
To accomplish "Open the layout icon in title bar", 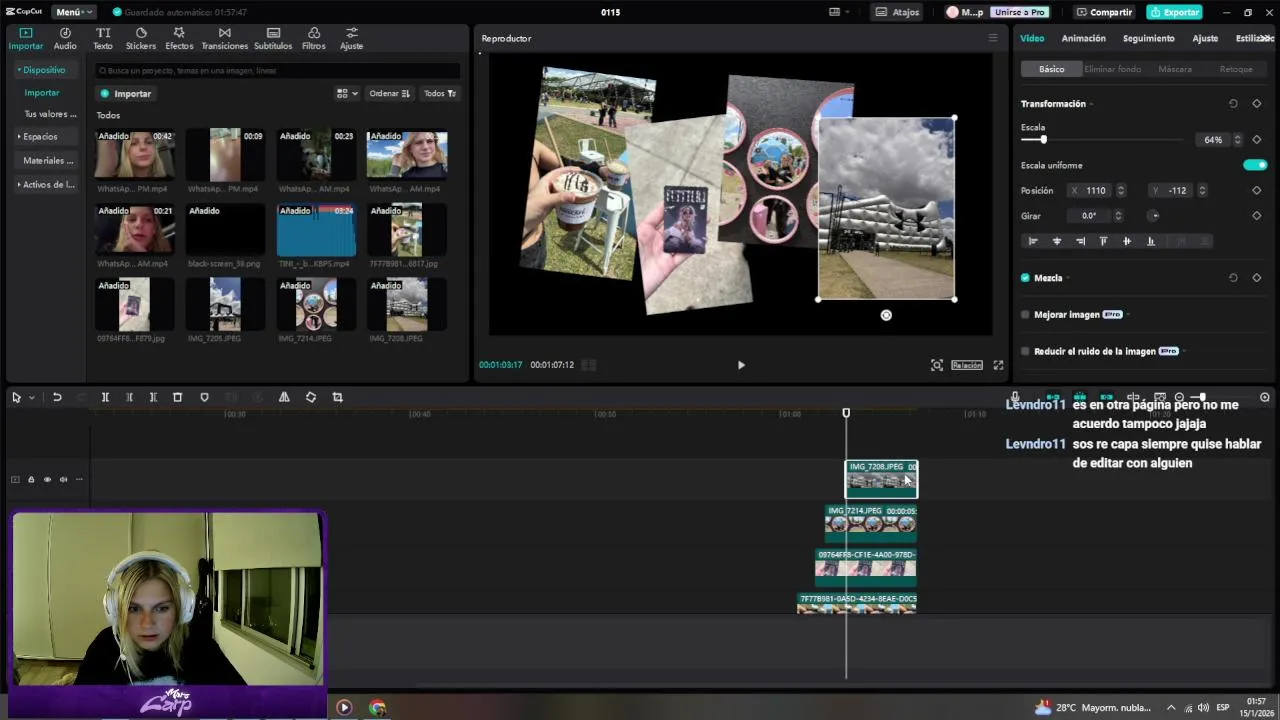I will click(x=835, y=12).
